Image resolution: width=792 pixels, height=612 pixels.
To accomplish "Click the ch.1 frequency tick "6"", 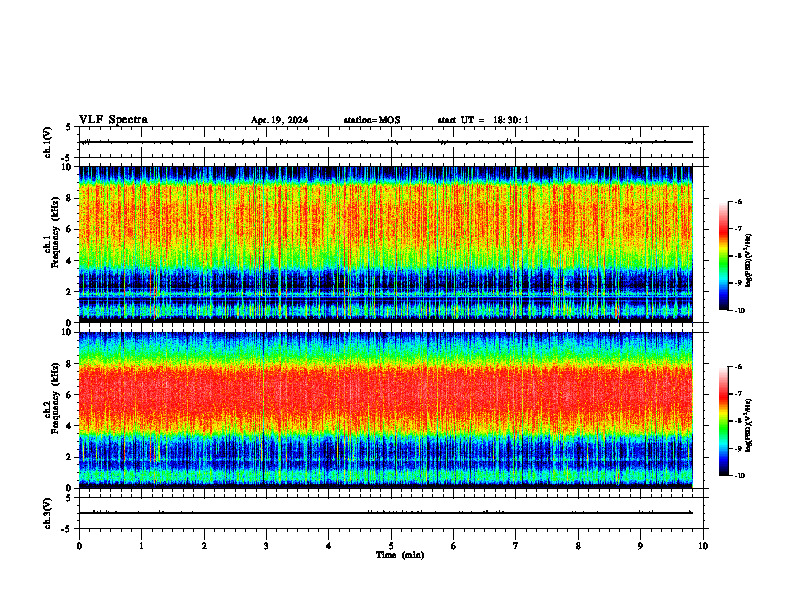I will (69, 229).
